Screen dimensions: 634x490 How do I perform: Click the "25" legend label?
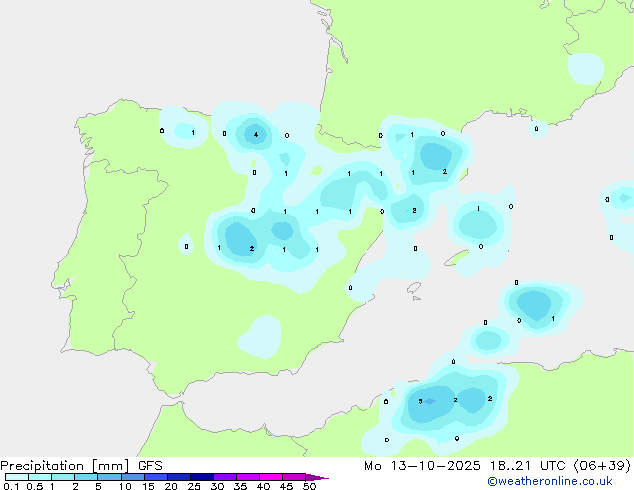[194, 486]
